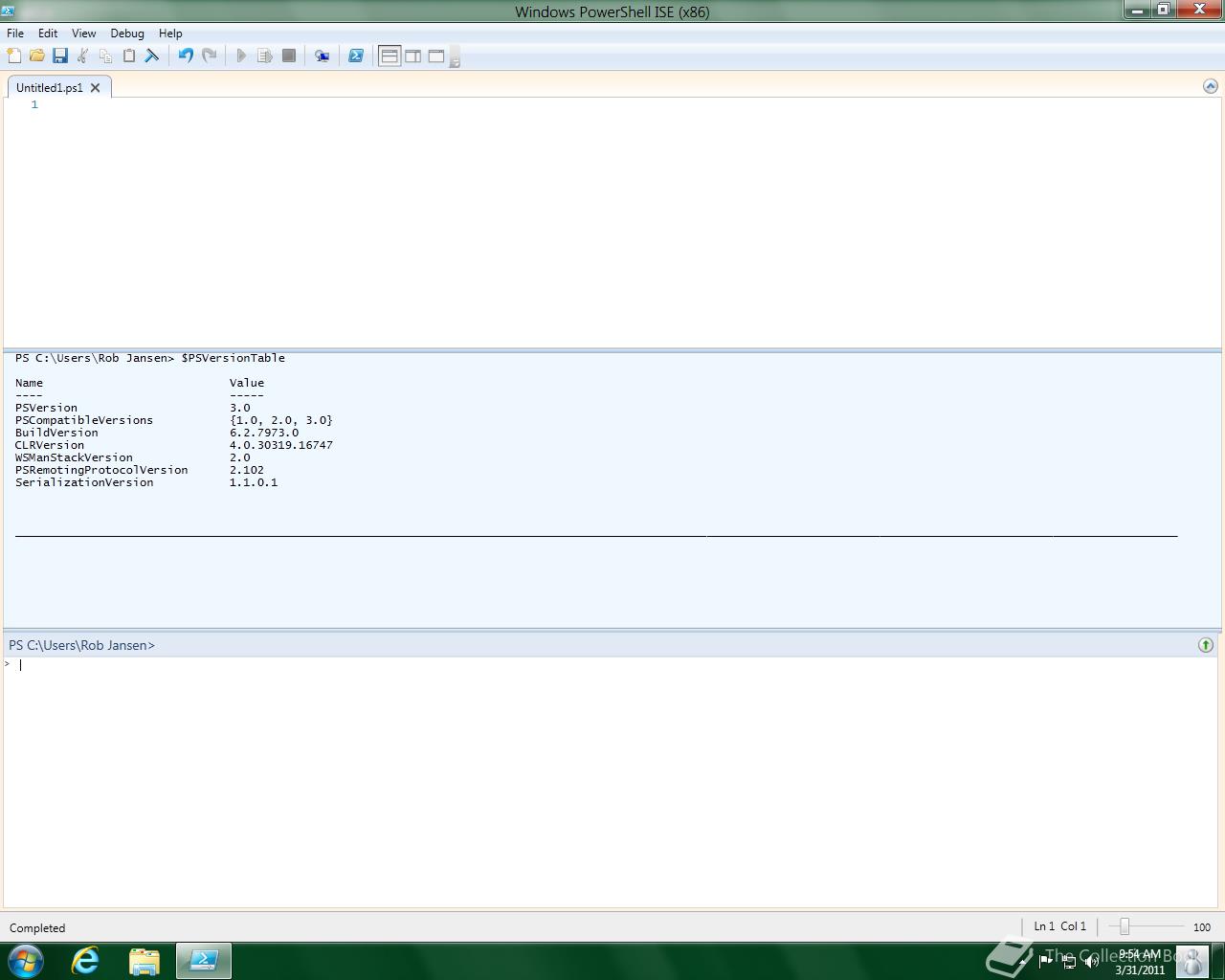1225x980 pixels.
Task: Select the BuildVersion value 6.2.7973.0
Action: [x=264, y=433]
